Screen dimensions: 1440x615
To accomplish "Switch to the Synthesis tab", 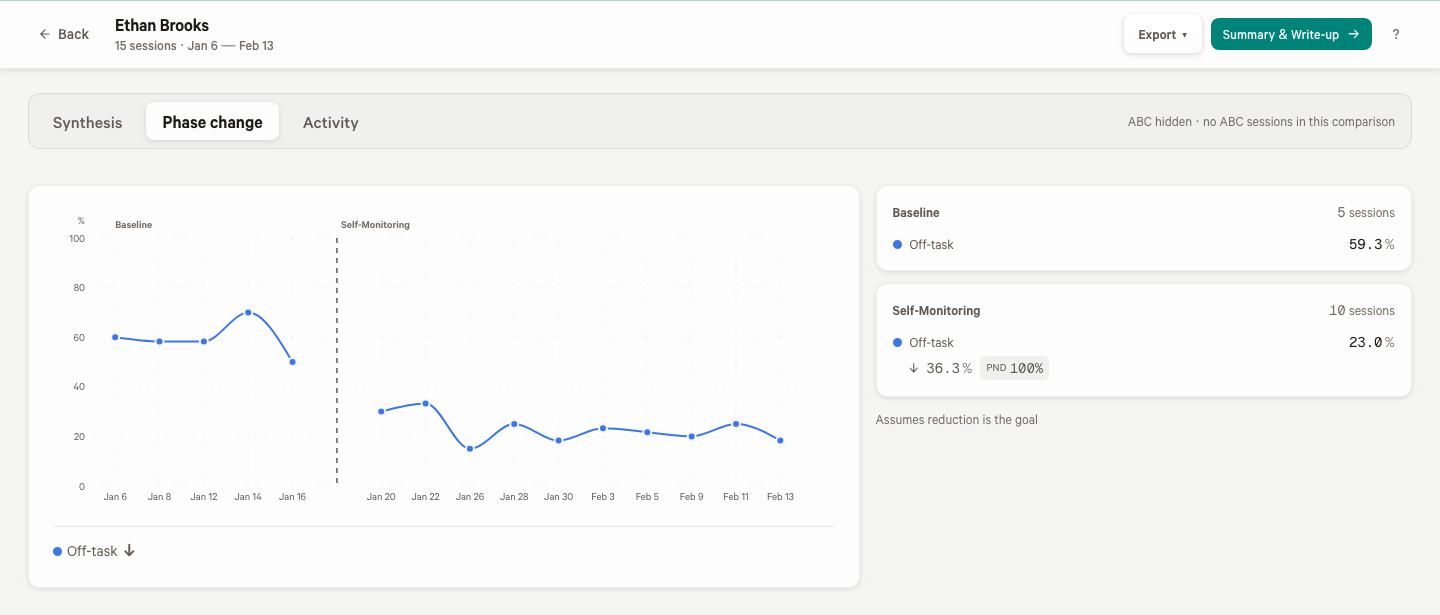I will pos(88,122).
